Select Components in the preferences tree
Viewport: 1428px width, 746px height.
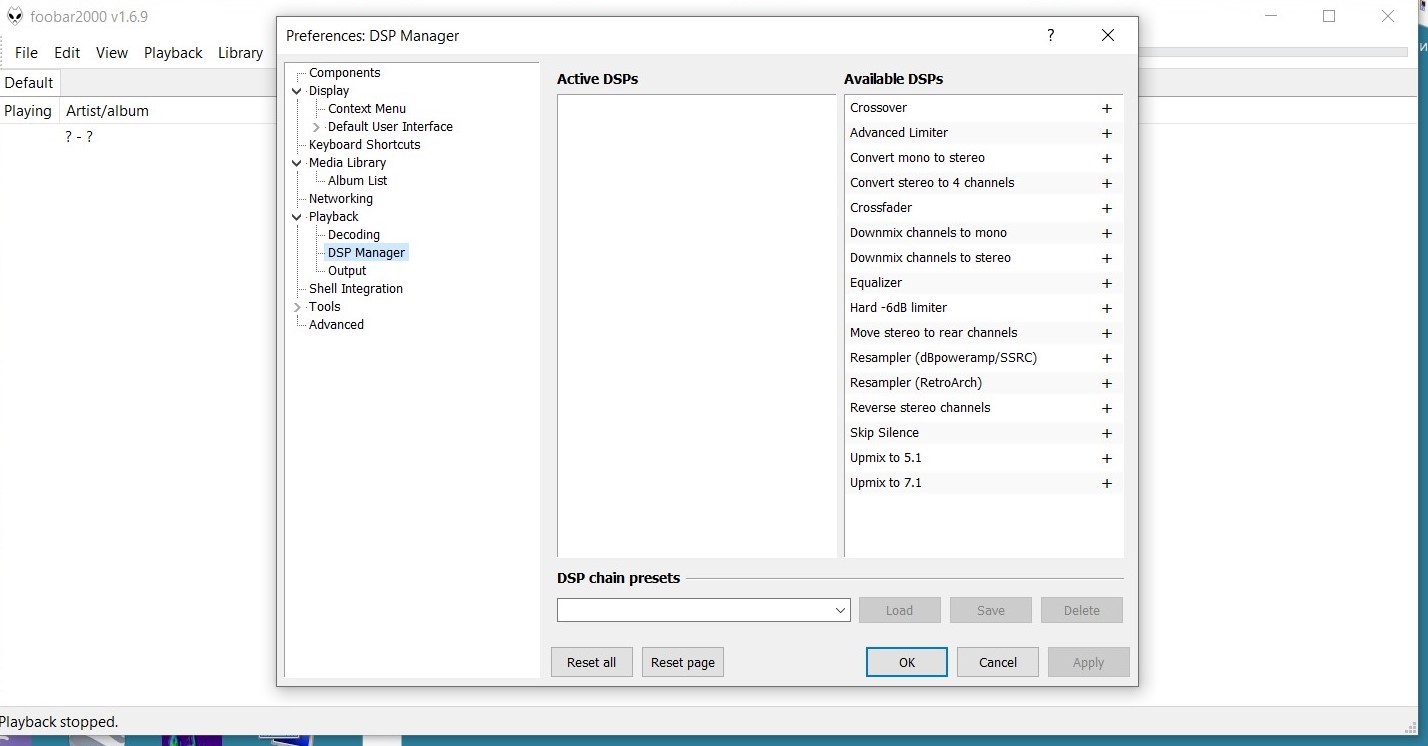(x=345, y=73)
